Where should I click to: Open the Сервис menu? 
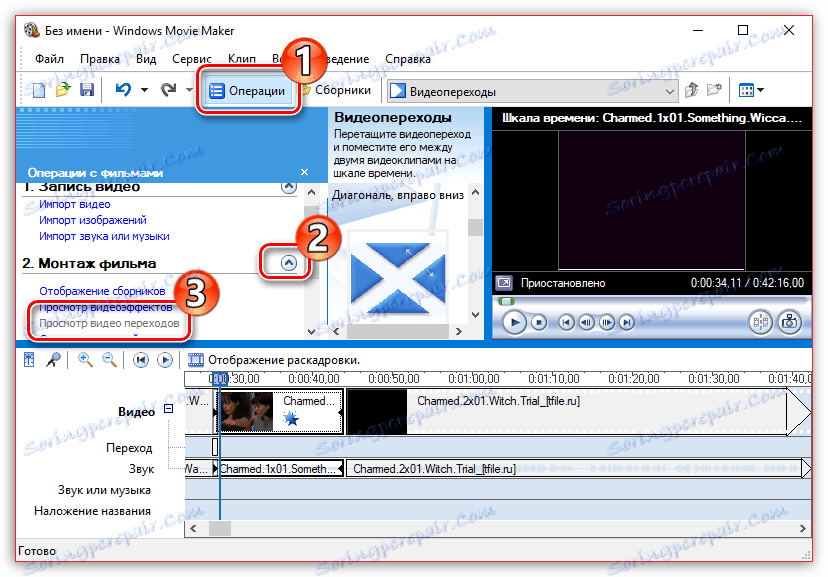click(194, 59)
